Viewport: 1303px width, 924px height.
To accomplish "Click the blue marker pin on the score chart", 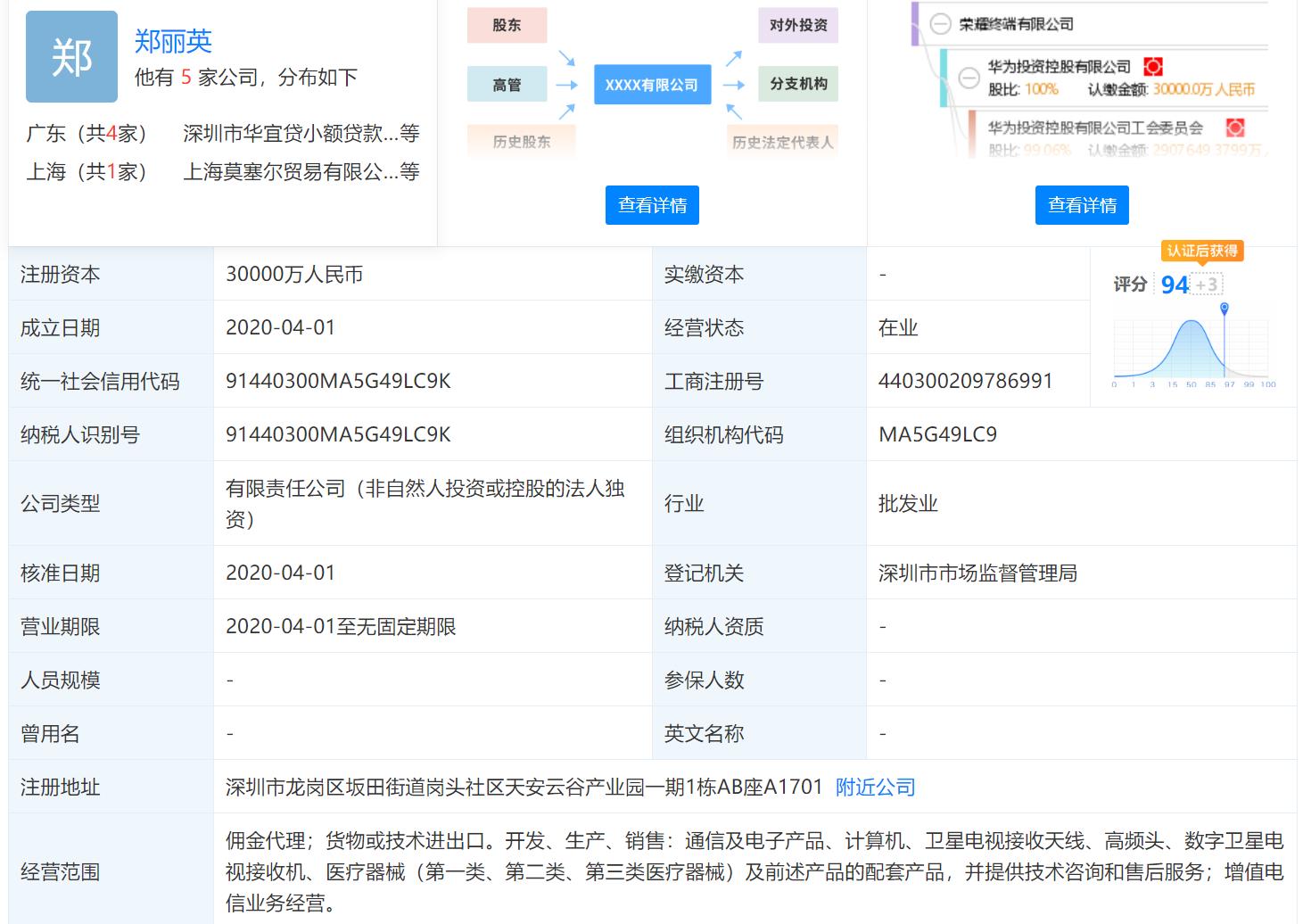I will (1225, 309).
